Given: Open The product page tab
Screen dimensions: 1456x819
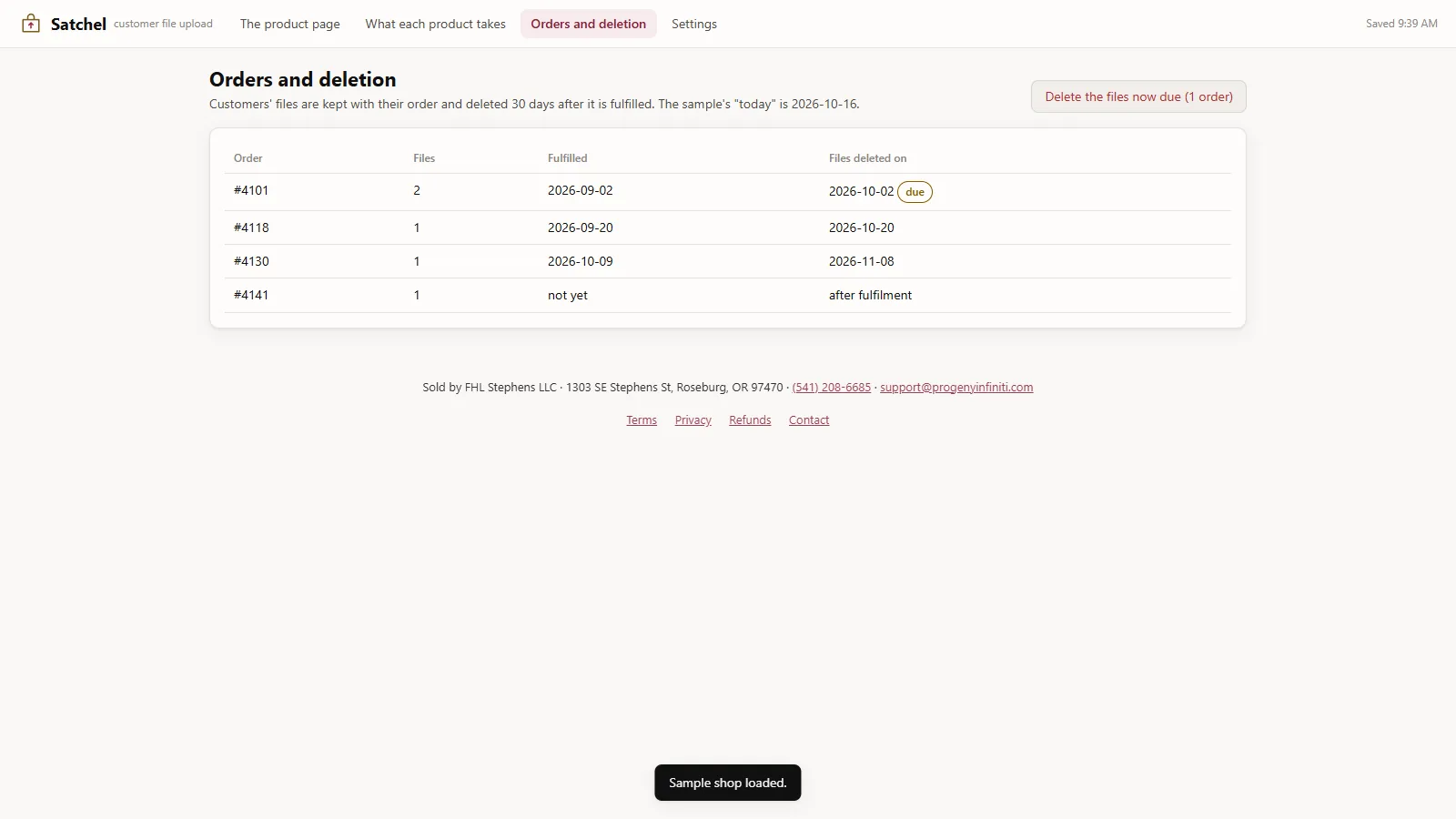Looking at the screenshot, I should (x=290, y=24).
